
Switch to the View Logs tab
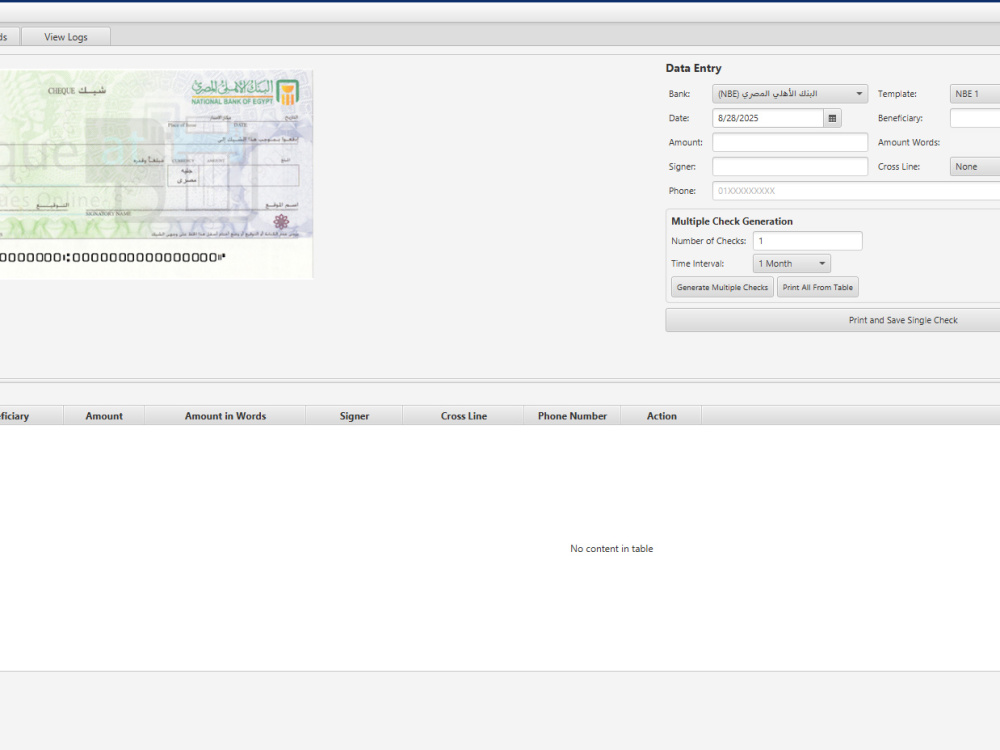click(x=66, y=37)
